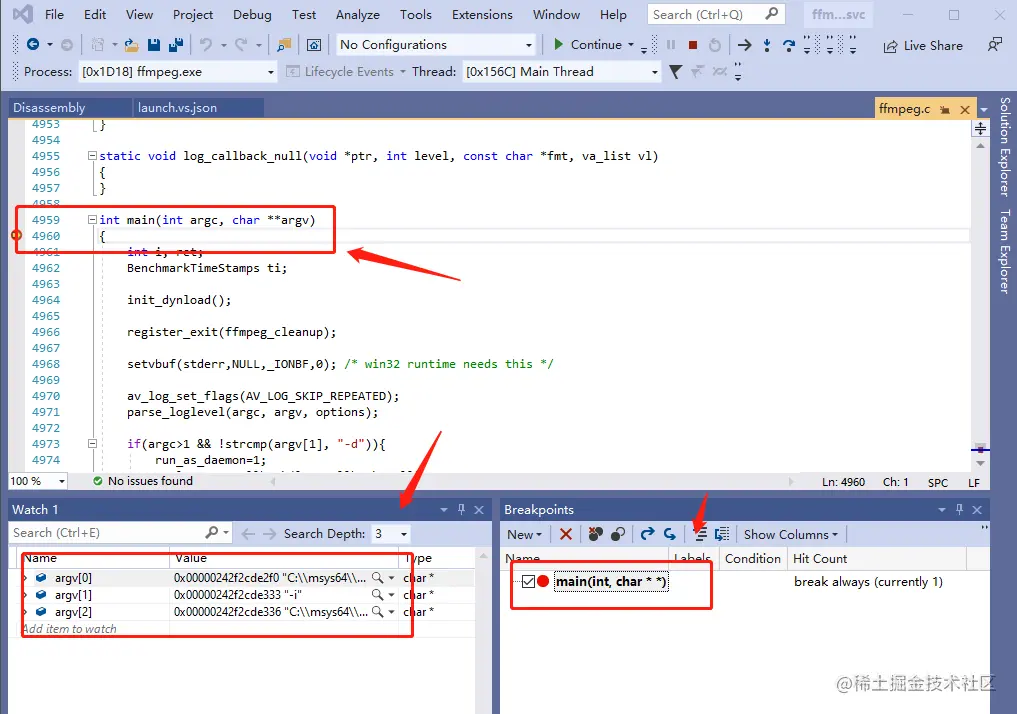Image resolution: width=1017 pixels, height=714 pixels.
Task: Click the Search (Ctrl+Q) box
Action: click(716, 14)
